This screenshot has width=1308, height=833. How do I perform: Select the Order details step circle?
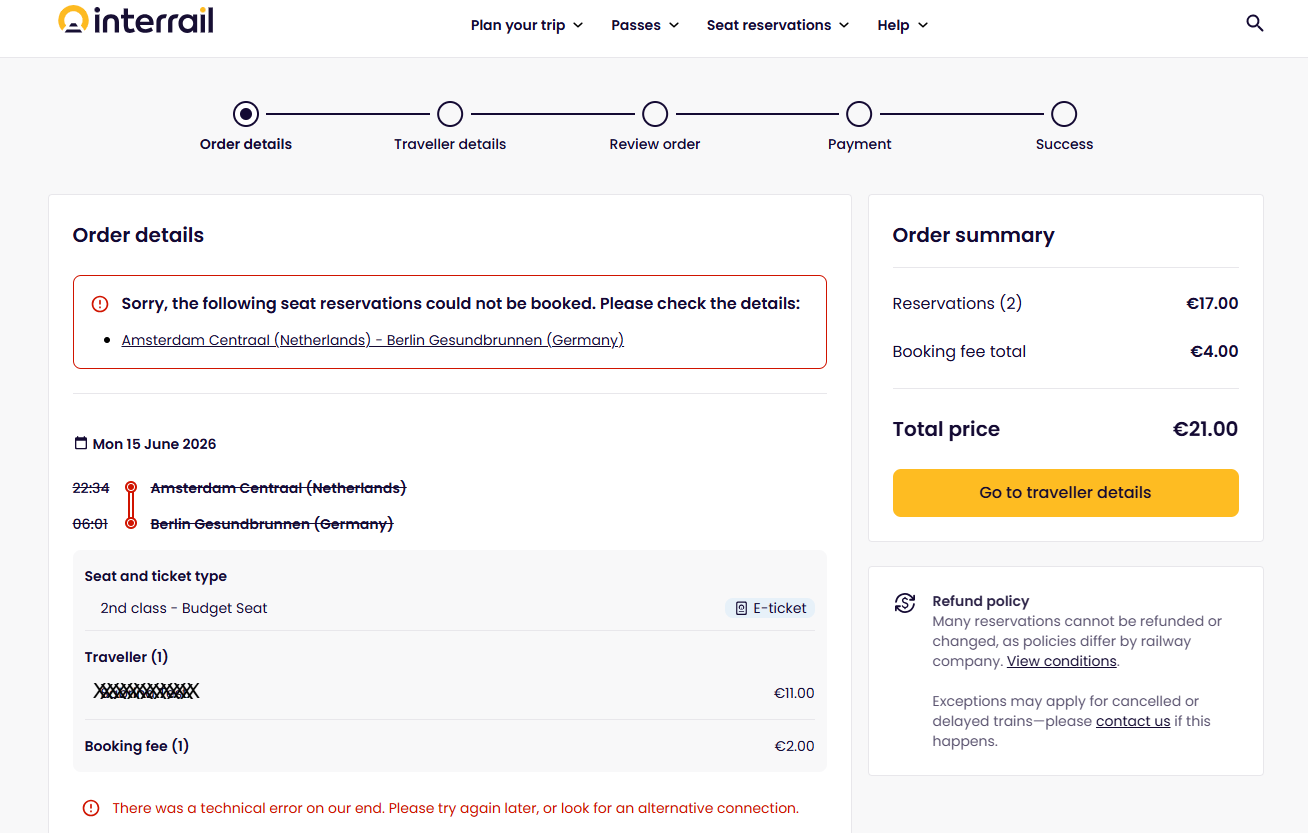(x=246, y=114)
